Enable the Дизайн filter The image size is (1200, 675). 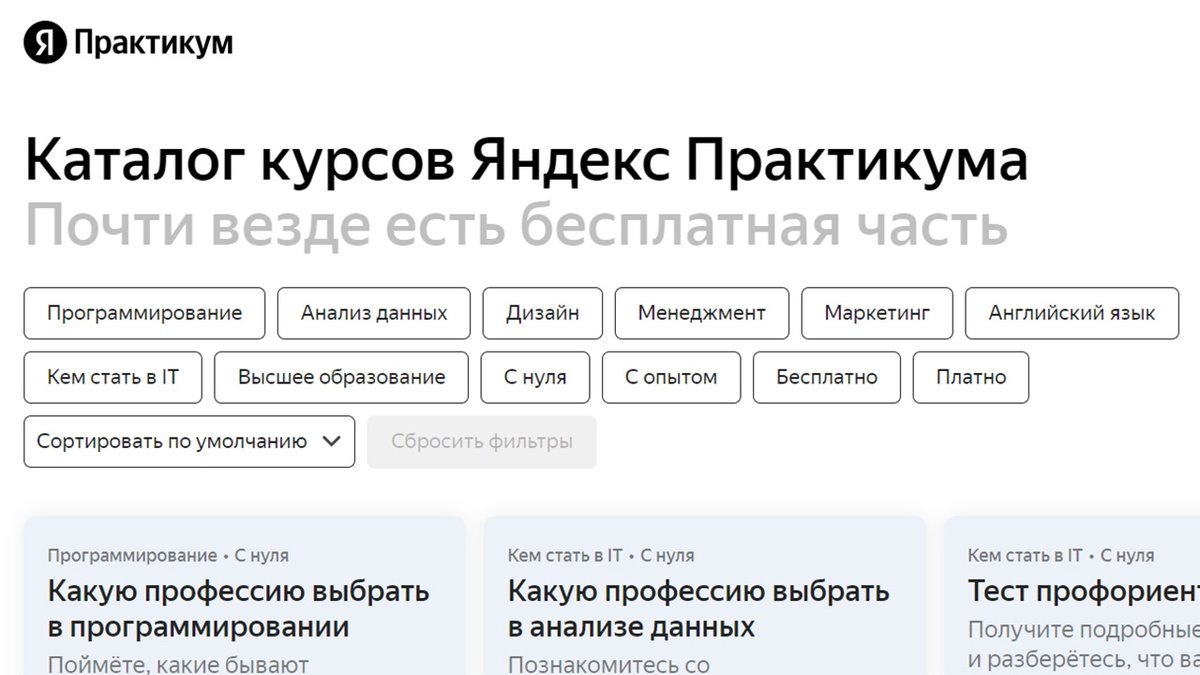[x=542, y=313]
